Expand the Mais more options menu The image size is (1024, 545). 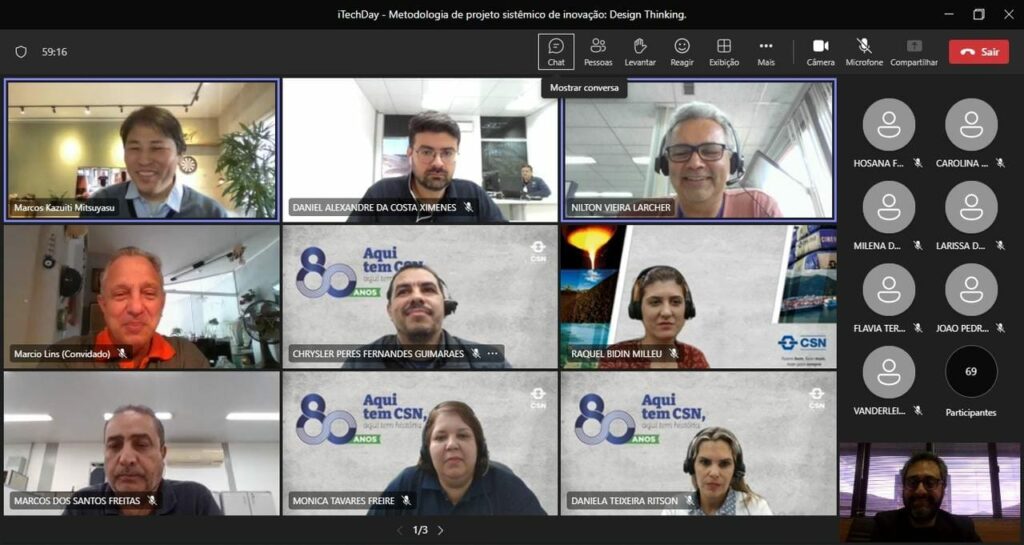[x=766, y=51]
